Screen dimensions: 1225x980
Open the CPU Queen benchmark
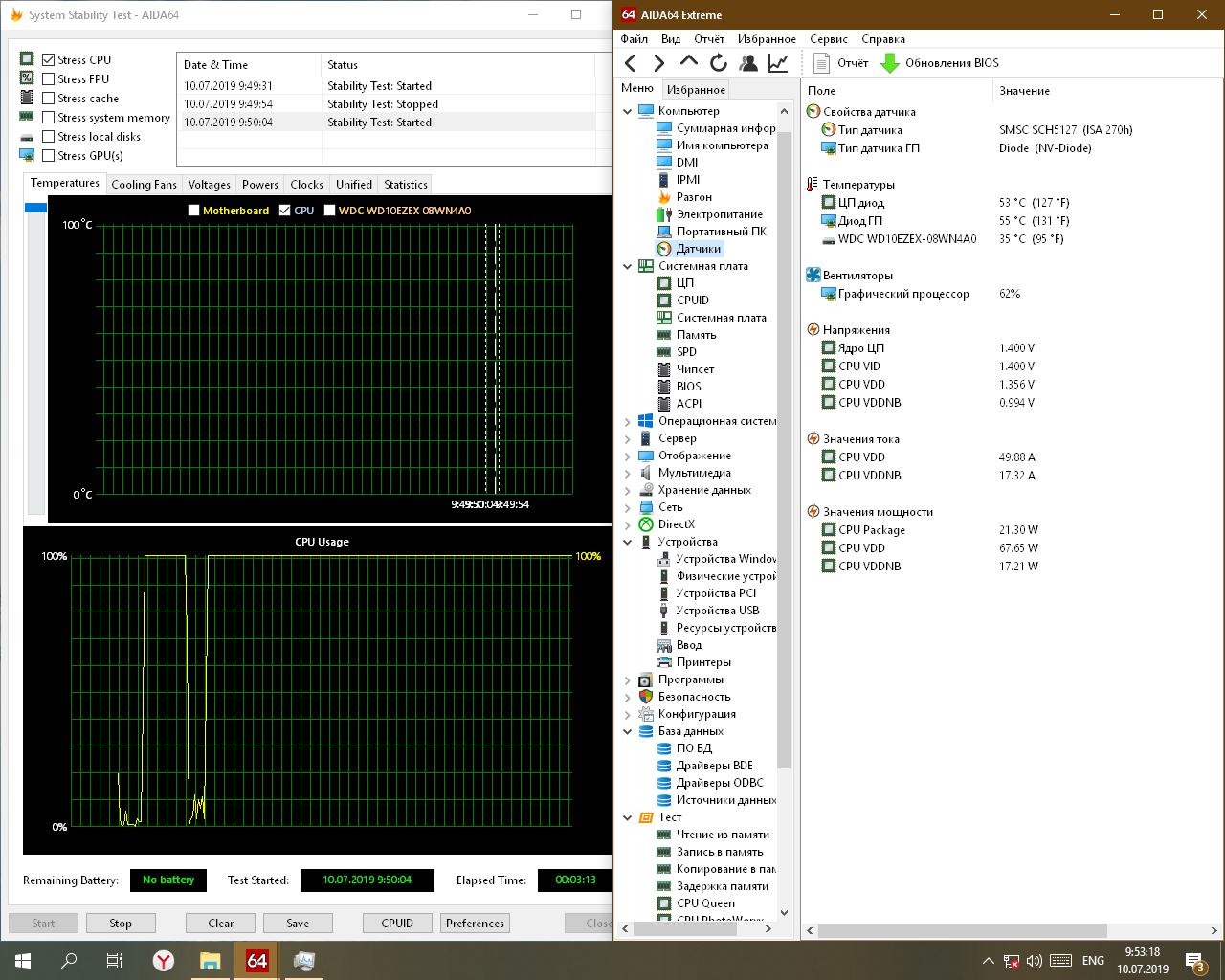[696, 903]
